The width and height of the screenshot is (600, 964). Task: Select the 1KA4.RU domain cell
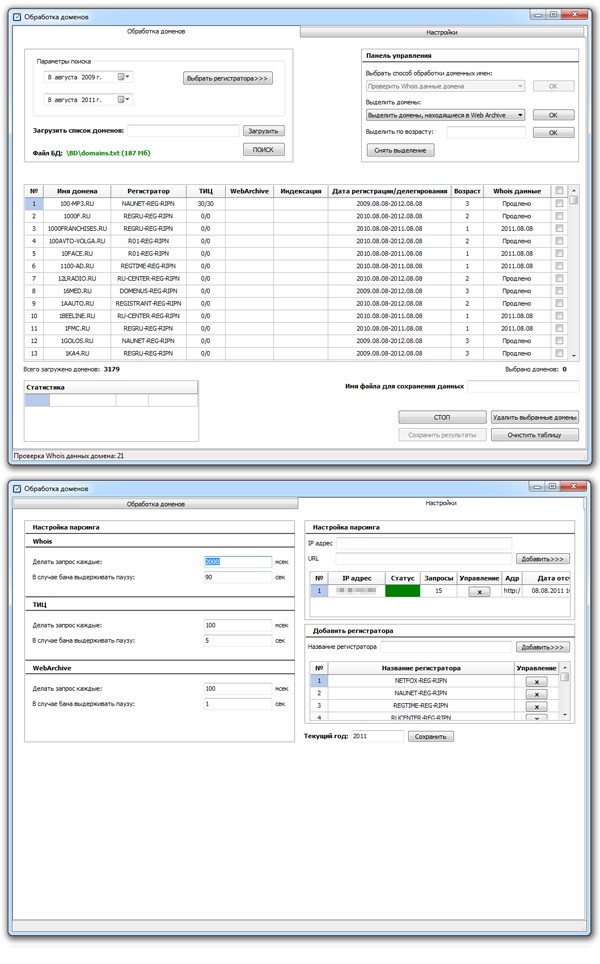point(77,354)
